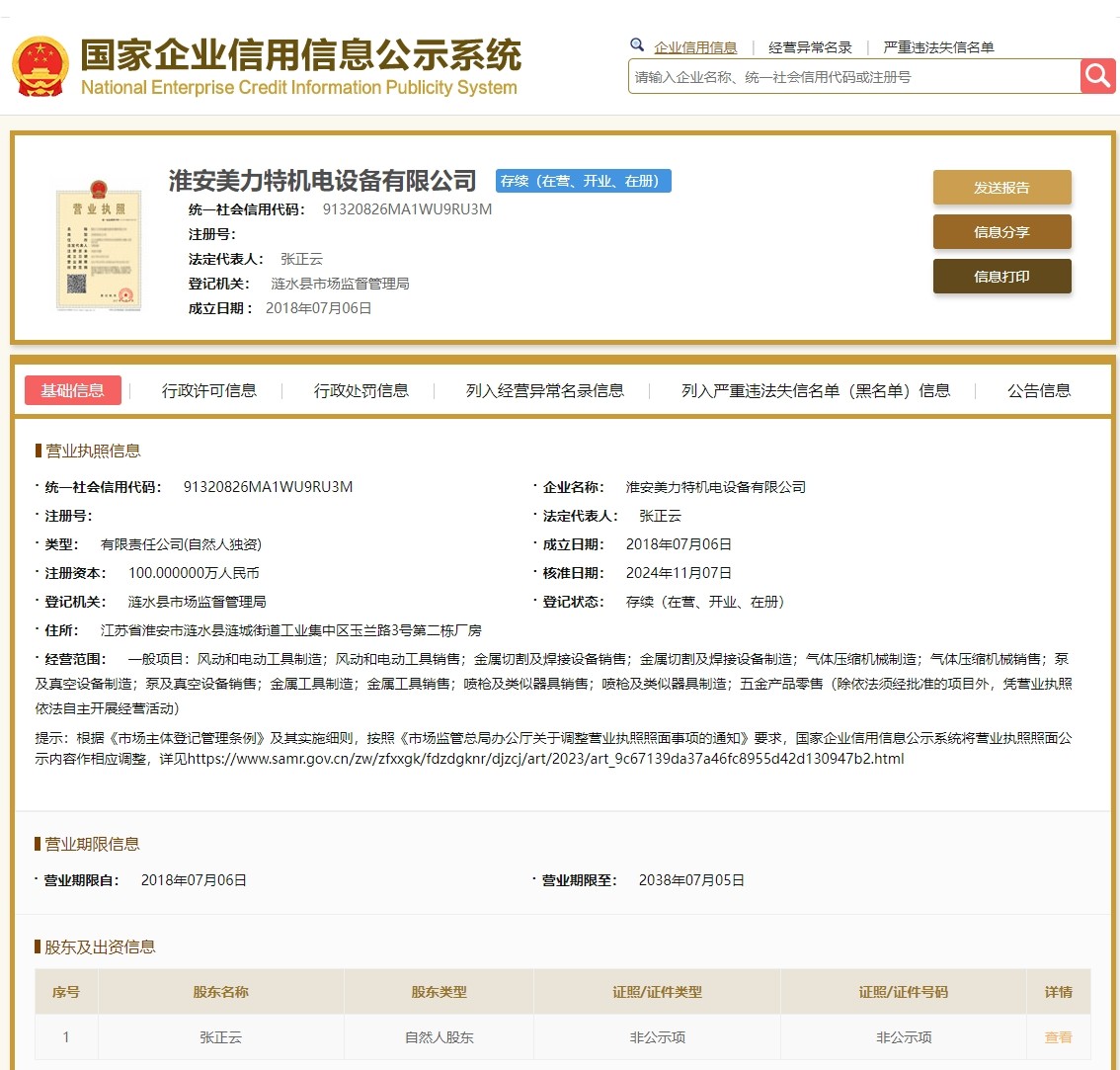Open the 公告信息 tab
The height and width of the screenshot is (1070, 1120).
coord(1038,390)
